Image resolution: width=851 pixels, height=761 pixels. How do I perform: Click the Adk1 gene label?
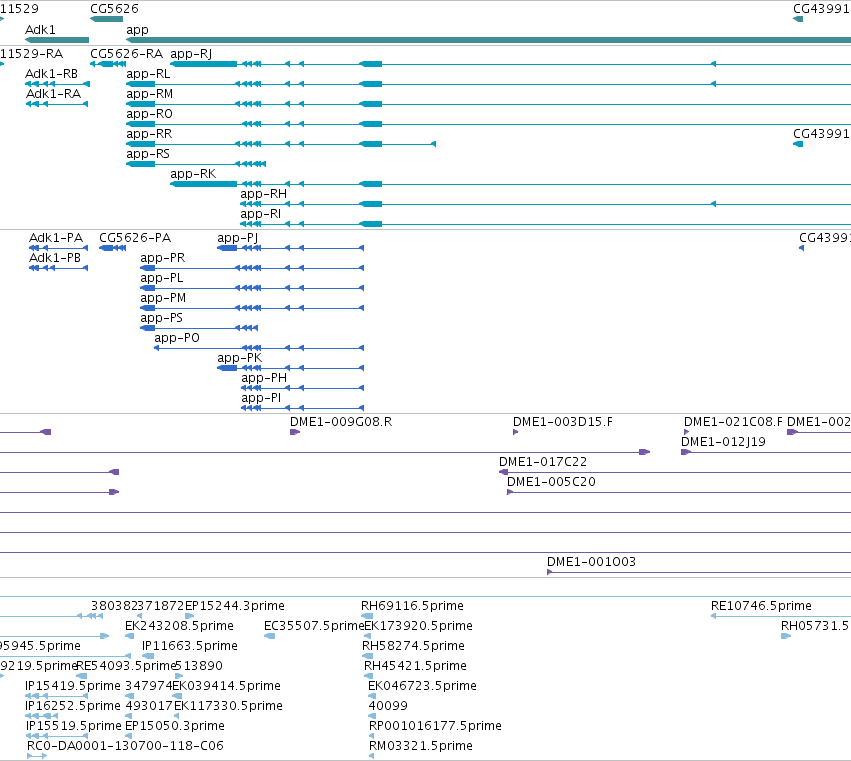click(40, 29)
